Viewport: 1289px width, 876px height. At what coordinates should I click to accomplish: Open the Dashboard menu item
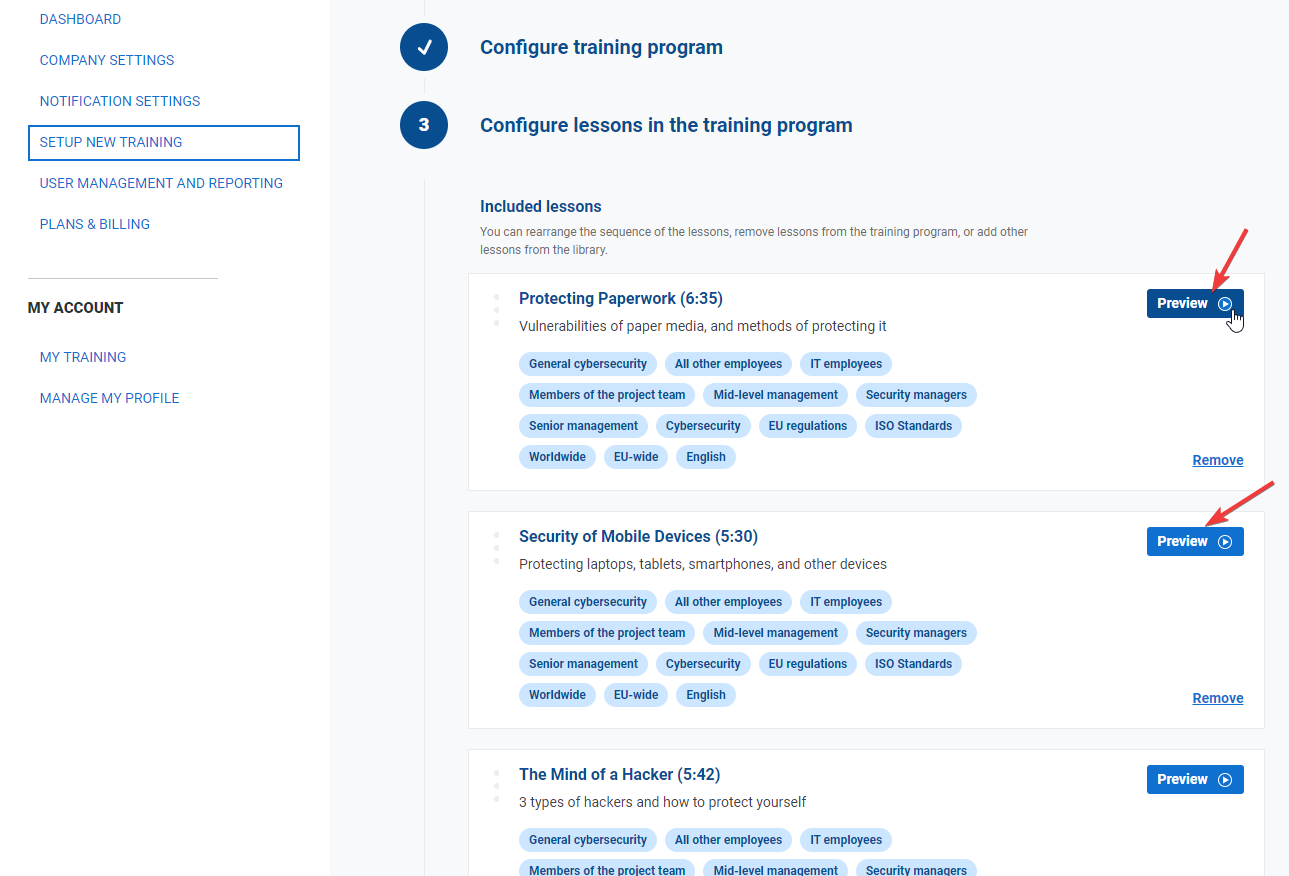[x=80, y=19]
